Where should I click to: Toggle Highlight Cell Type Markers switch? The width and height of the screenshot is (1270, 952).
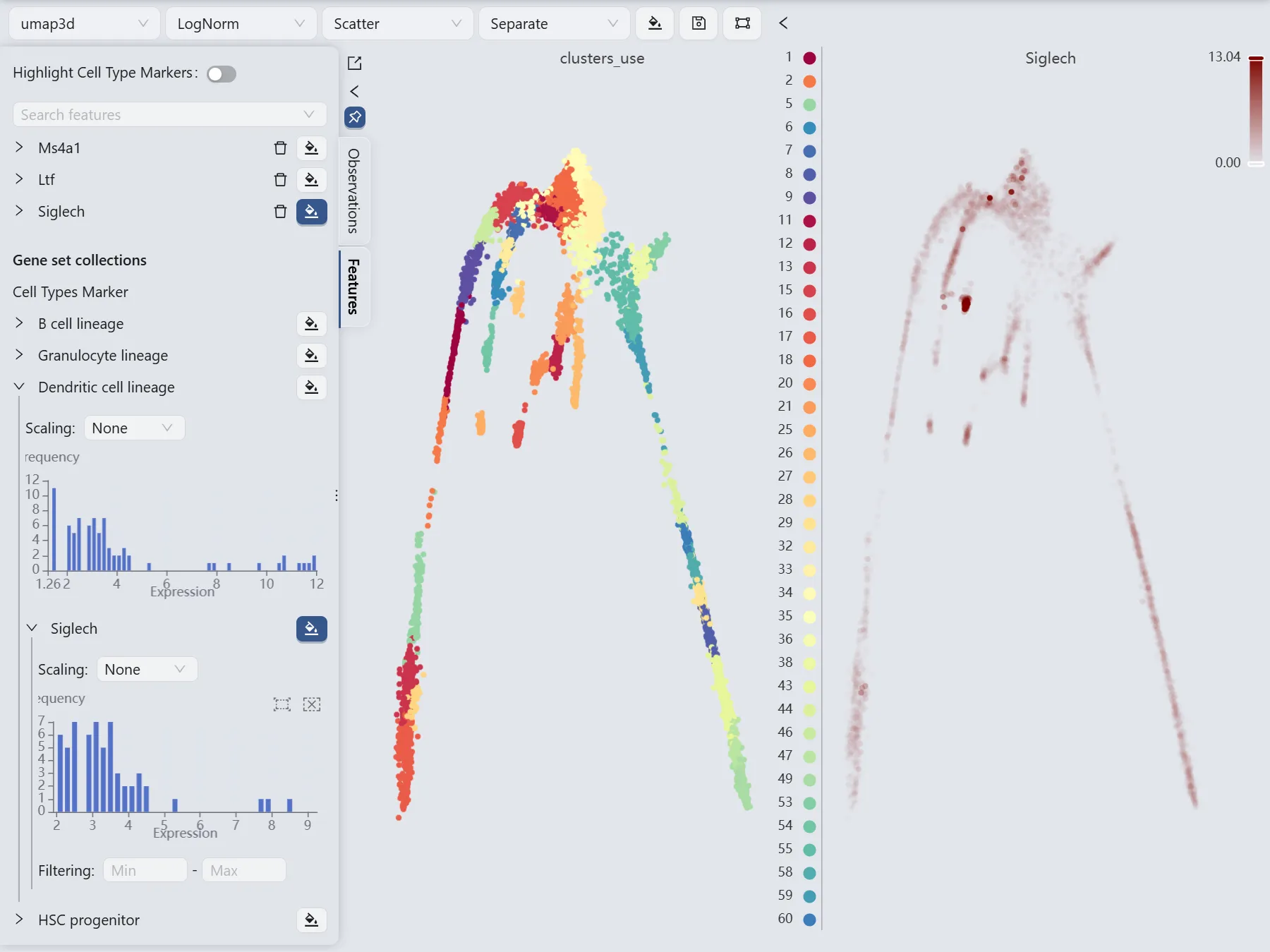pos(222,74)
